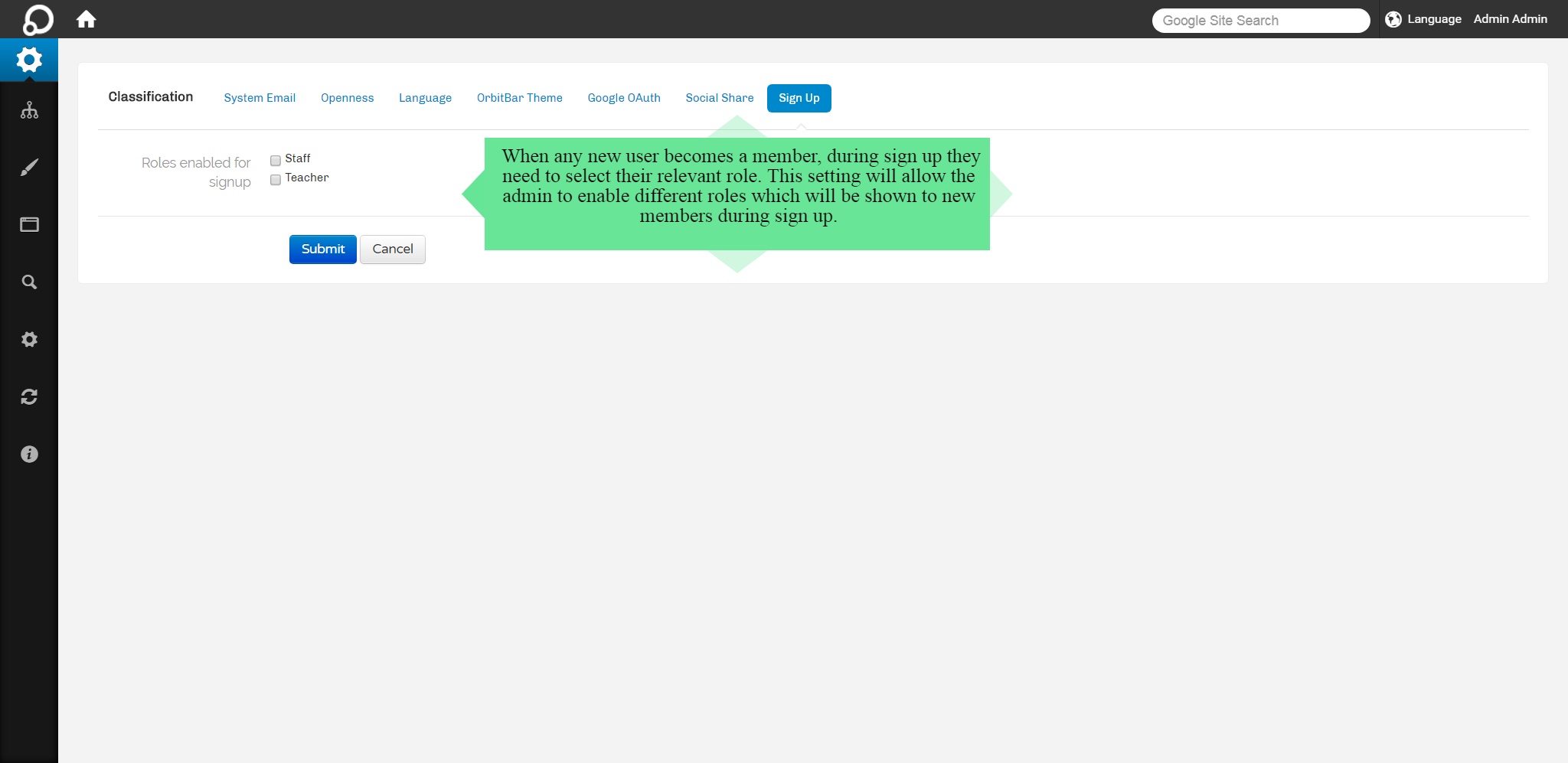Open the Language dropdown in top bar
Image resolution: width=1568 pixels, height=763 pixels.
pyautogui.click(x=1423, y=19)
